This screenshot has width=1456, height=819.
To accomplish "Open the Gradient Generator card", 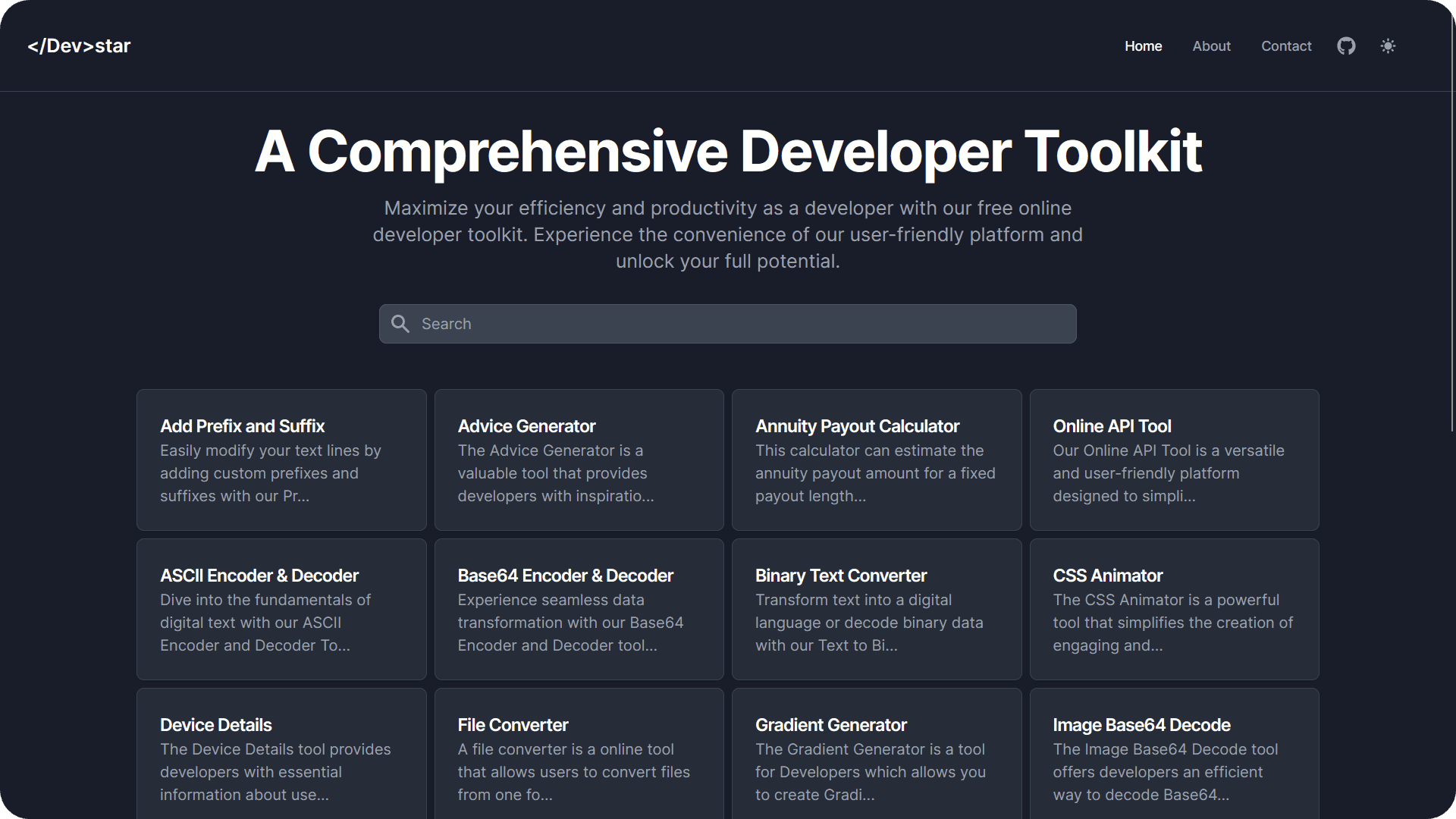I will point(877,753).
